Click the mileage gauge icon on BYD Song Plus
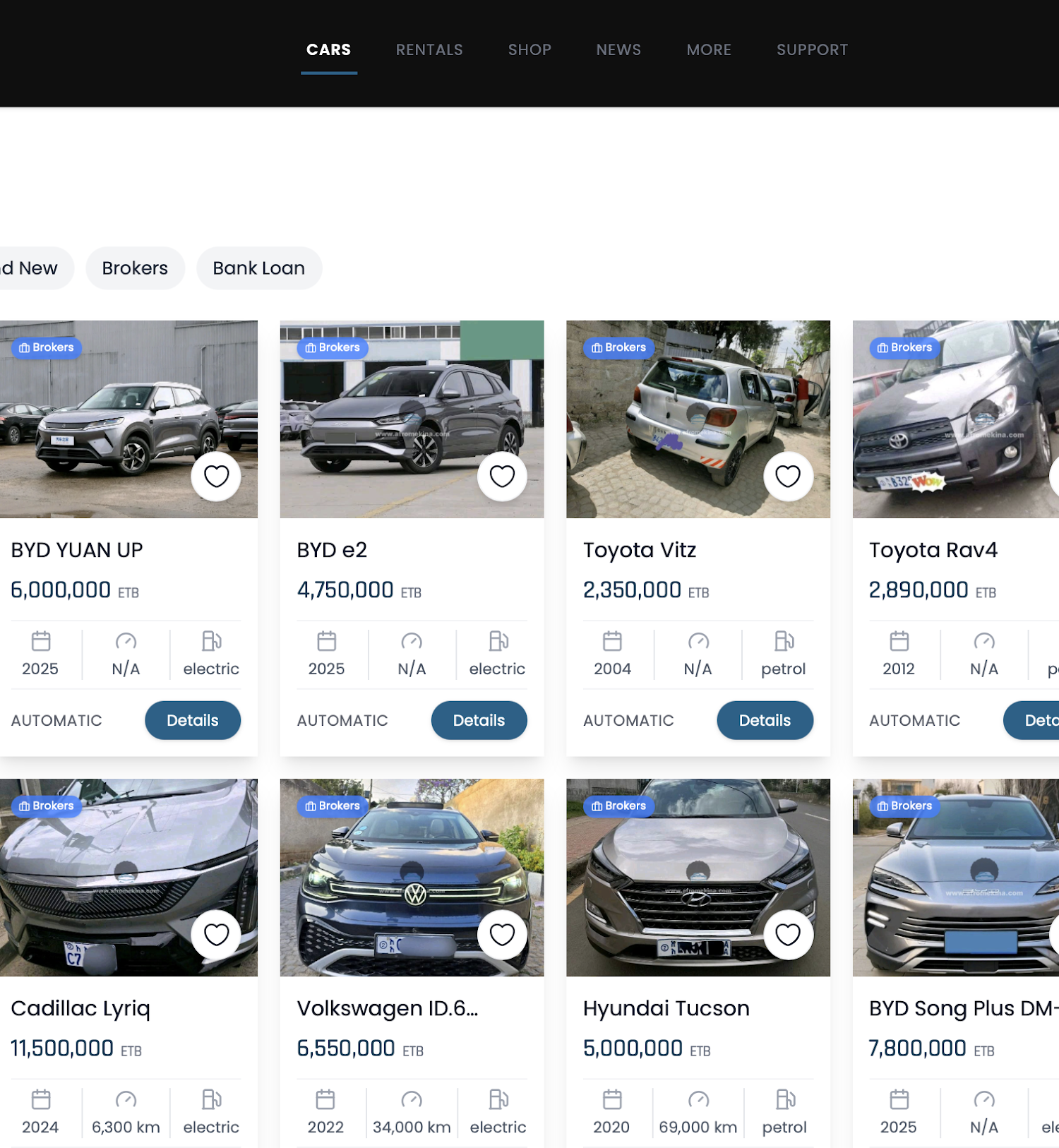Screen dimensions: 1059x1148 (984, 1099)
